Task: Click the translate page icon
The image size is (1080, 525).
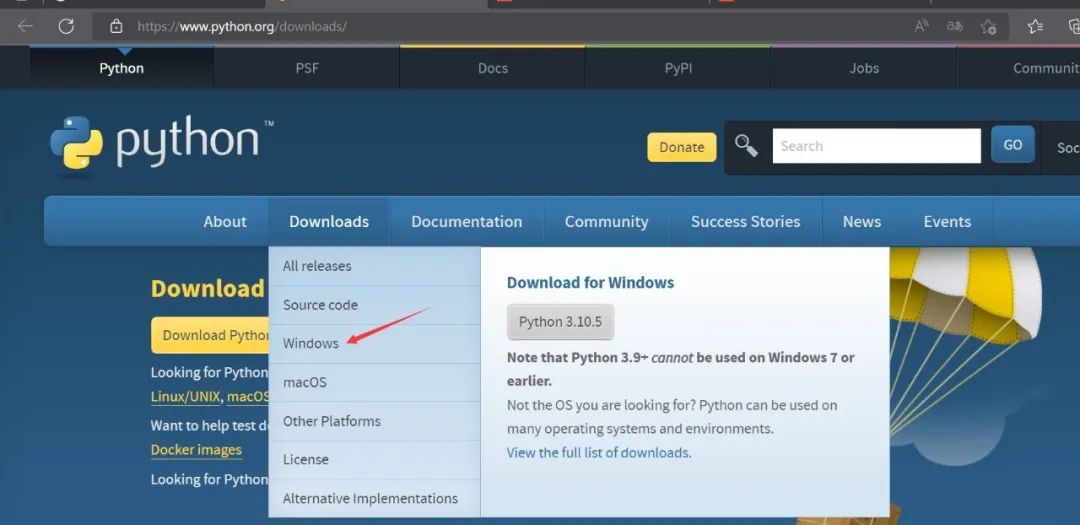Action: [x=954, y=26]
